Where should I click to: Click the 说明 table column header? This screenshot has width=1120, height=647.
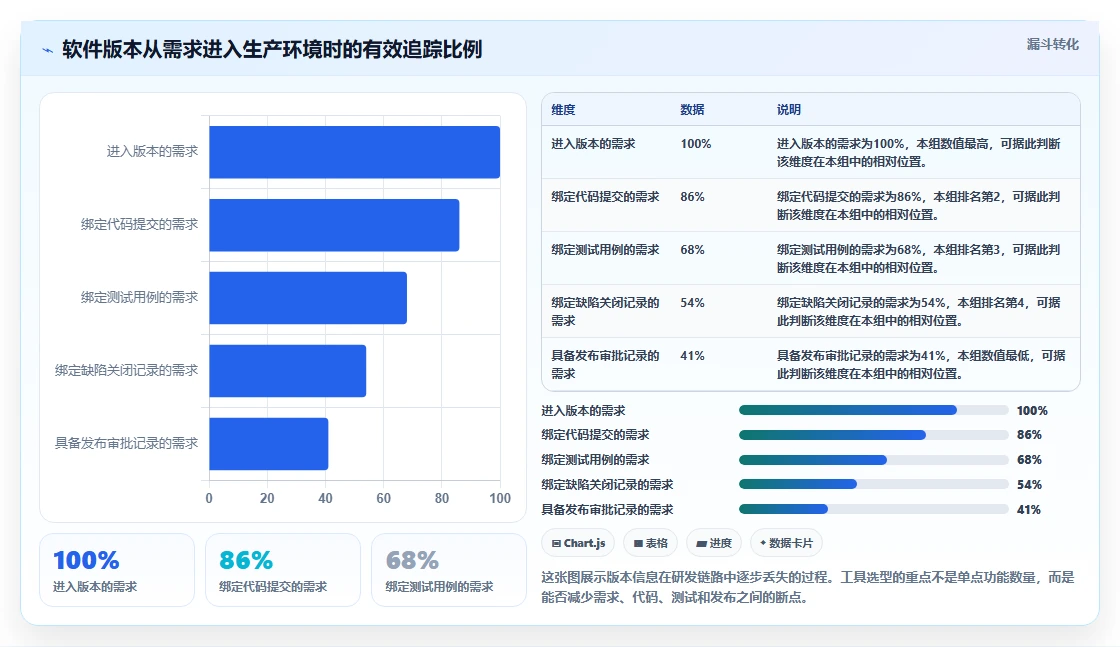tap(789, 109)
